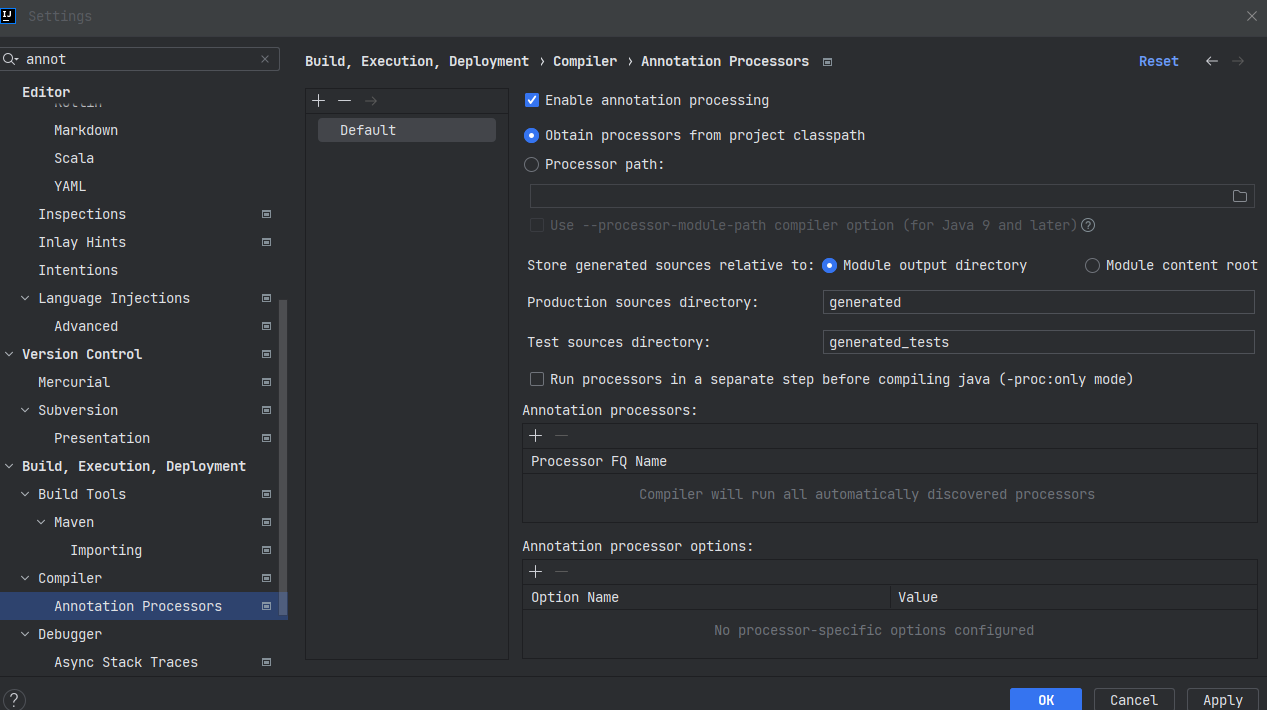Viewport: 1267px width, 710px height.
Task: Clear the search field with X icon
Action: (265, 59)
